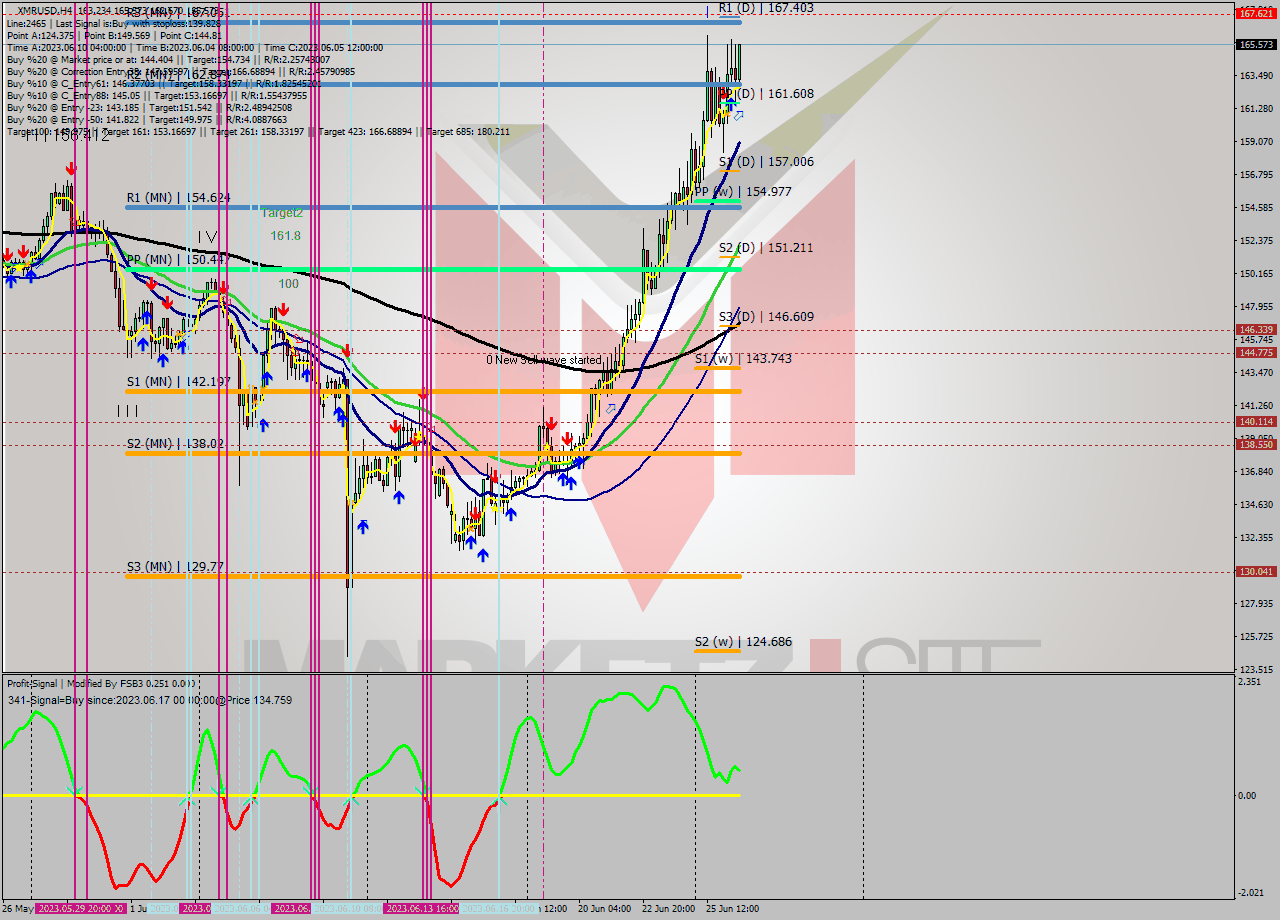
Task: Click the '0 New Sell wave started' text
Action: pyautogui.click(x=544, y=360)
